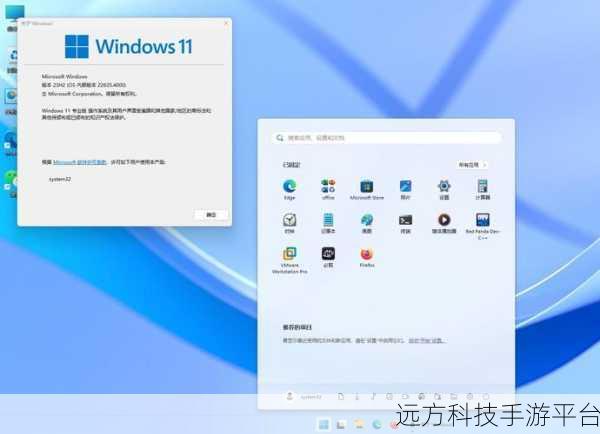Open Documents folder icon in Start footer

click(x=341, y=397)
